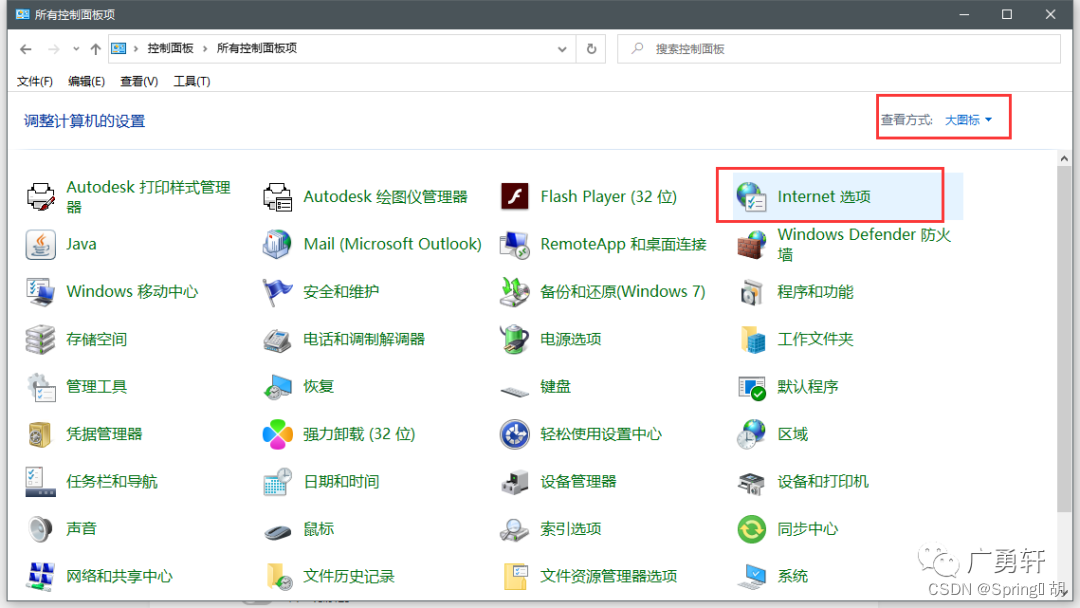The width and height of the screenshot is (1080, 608).
Task: Click the Autodesk 绘图仪管理器 icon
Action: [278, 197]
